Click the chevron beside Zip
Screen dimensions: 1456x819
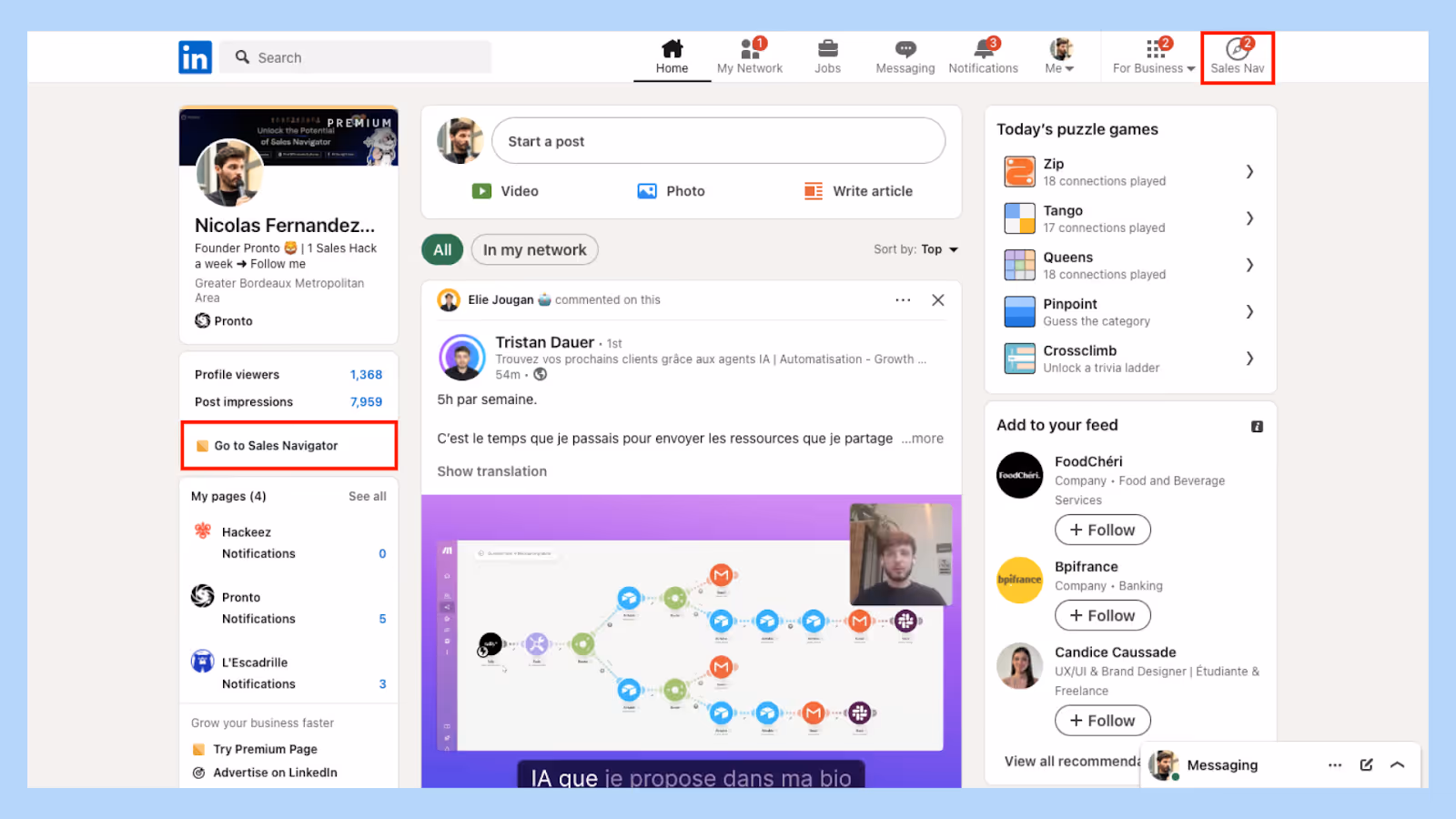1249,171
